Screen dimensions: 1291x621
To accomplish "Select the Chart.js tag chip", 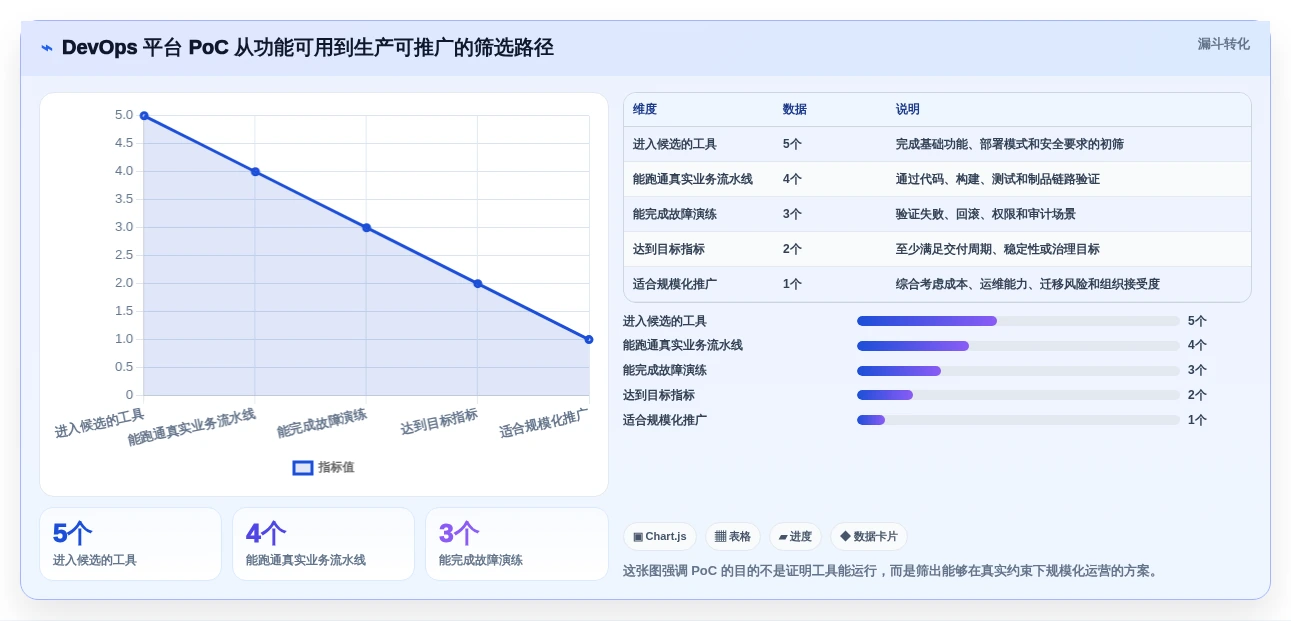I will (x=660, y=537).
